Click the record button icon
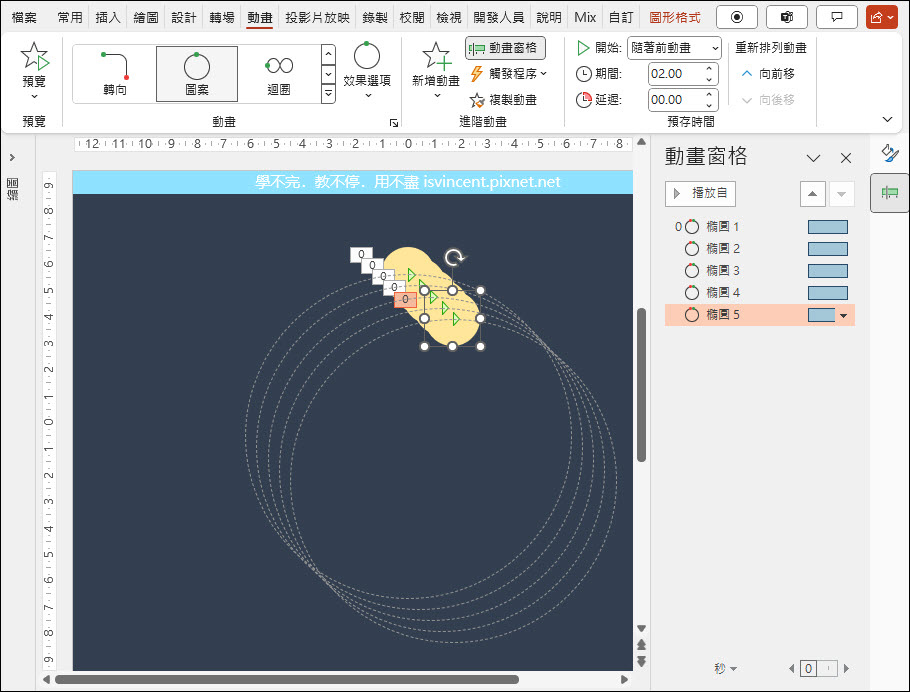The width and height of the screenshot is (910, 692). (737, 17)
